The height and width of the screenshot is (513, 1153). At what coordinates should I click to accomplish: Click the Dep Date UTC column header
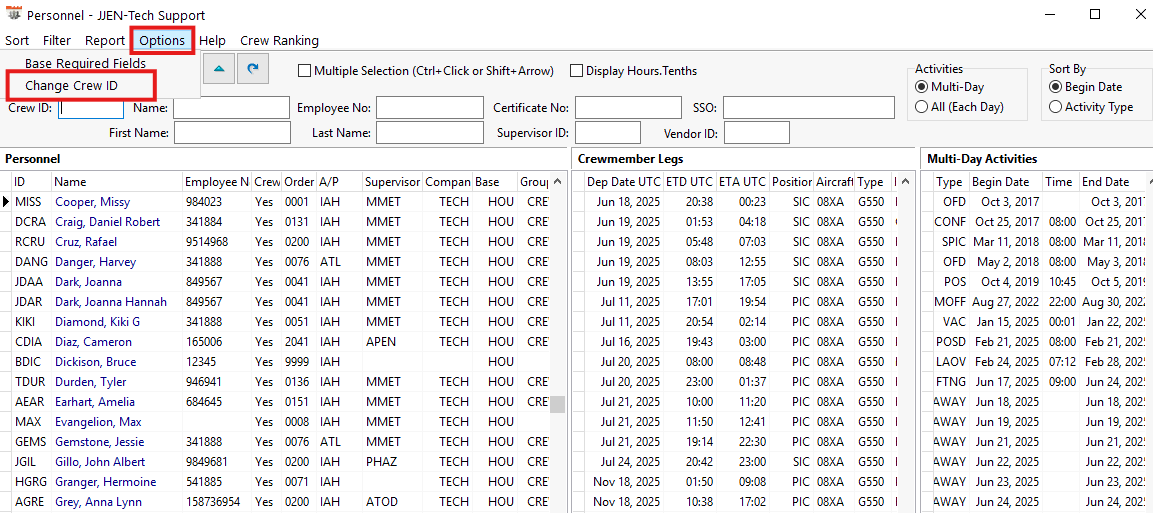click(623, 182)
